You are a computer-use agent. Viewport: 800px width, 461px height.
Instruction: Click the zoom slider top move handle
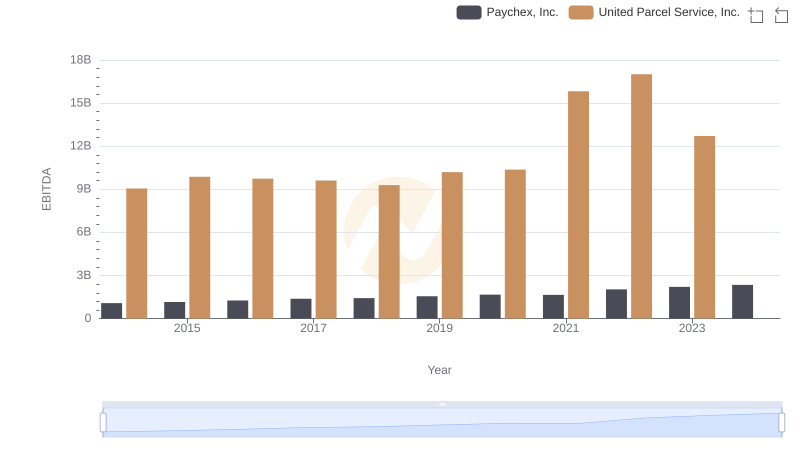click(x=442, y=404)
